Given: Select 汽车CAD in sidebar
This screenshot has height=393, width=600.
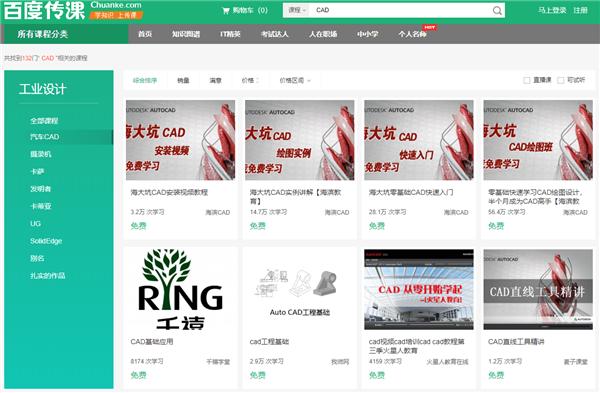Looking at the screenshot, I should 44,137.
